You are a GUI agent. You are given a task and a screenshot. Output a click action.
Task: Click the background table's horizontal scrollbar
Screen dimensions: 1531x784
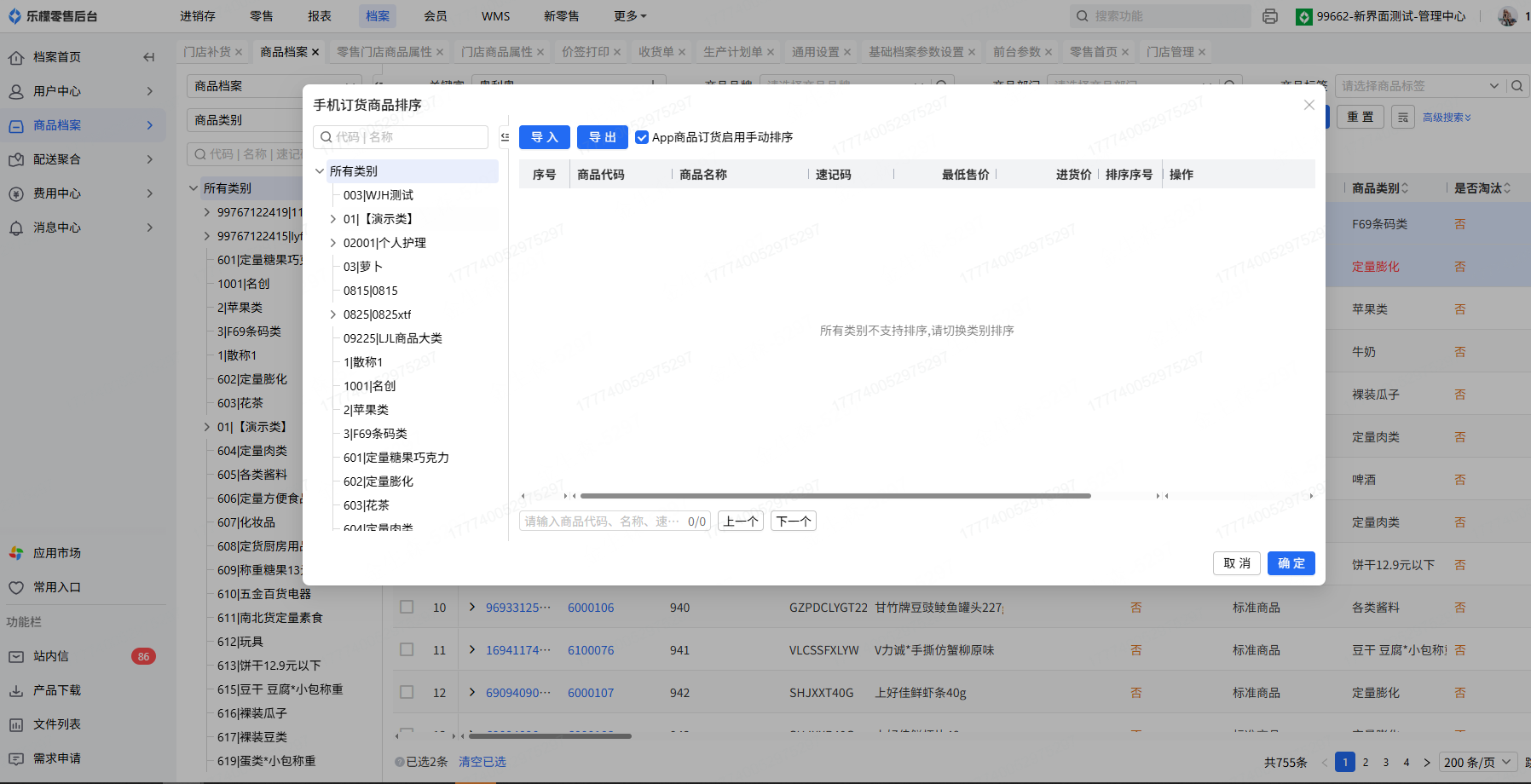pyautogui.click(x=550, y=736)
